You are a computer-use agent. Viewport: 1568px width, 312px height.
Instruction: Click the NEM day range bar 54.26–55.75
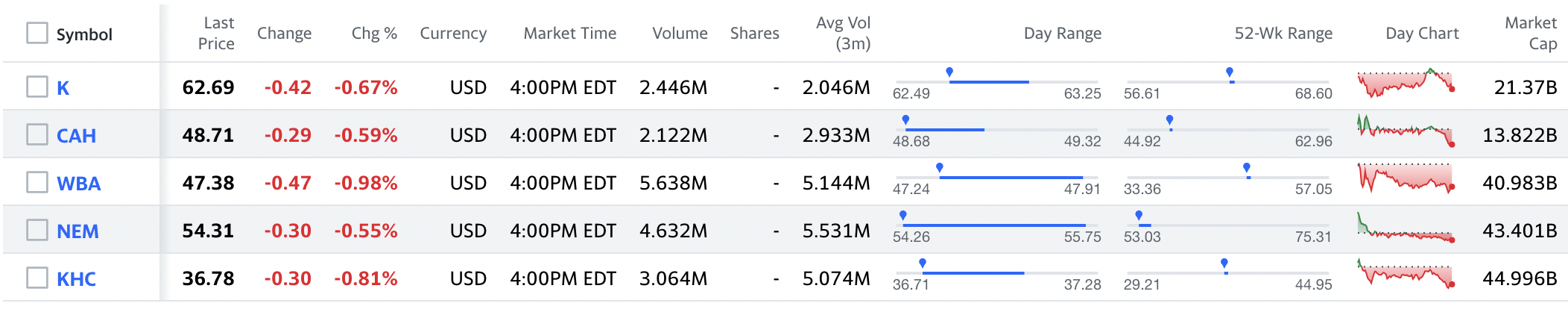pyautogui.click(x=997, y=225)
